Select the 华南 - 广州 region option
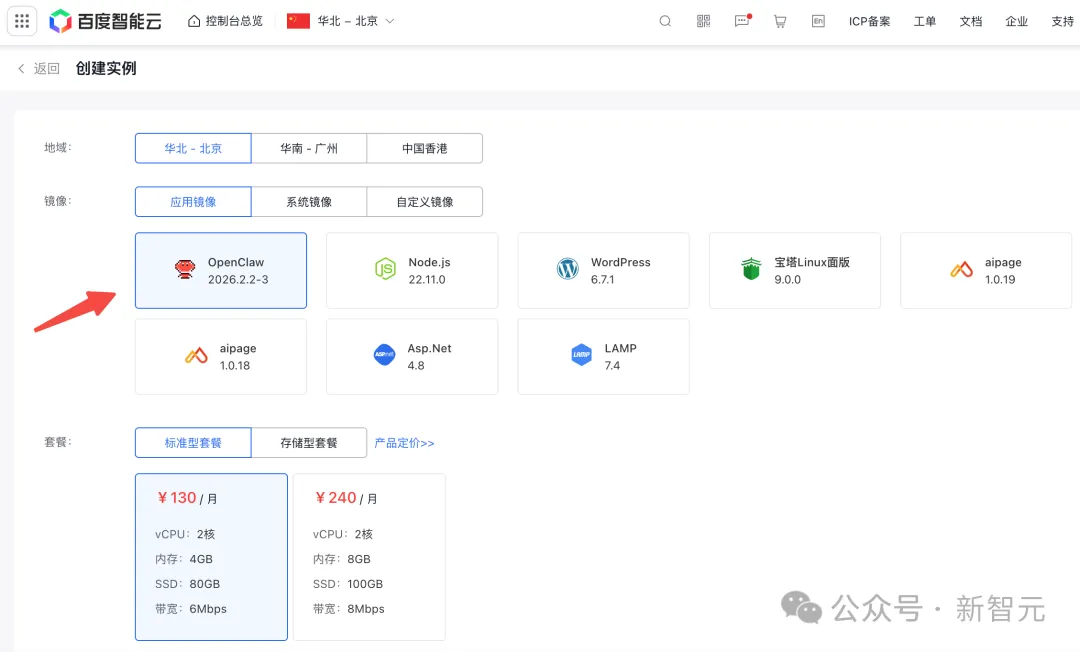1080x652 pixels. point(309,148)
